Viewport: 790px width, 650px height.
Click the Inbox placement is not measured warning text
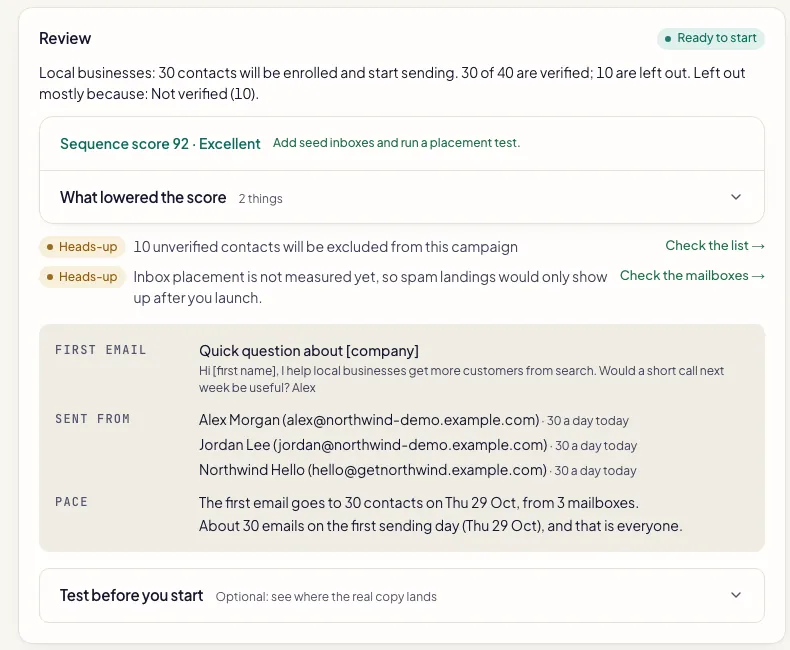(370, 287)
